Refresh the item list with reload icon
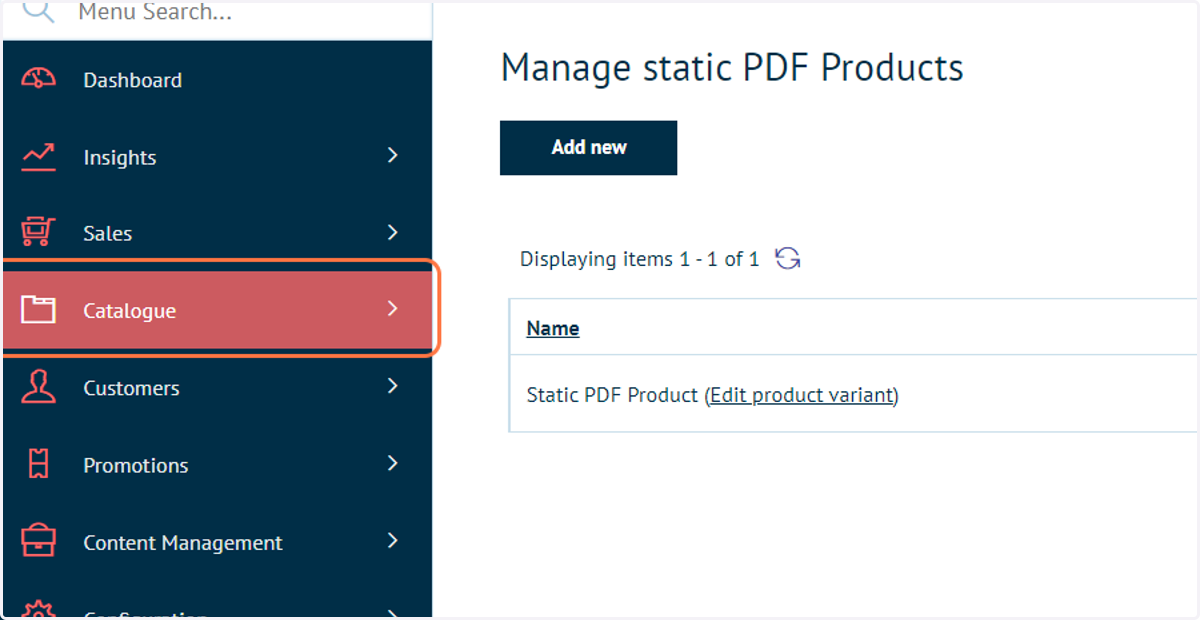1200x620 pixels. click(x=788, y=259)
